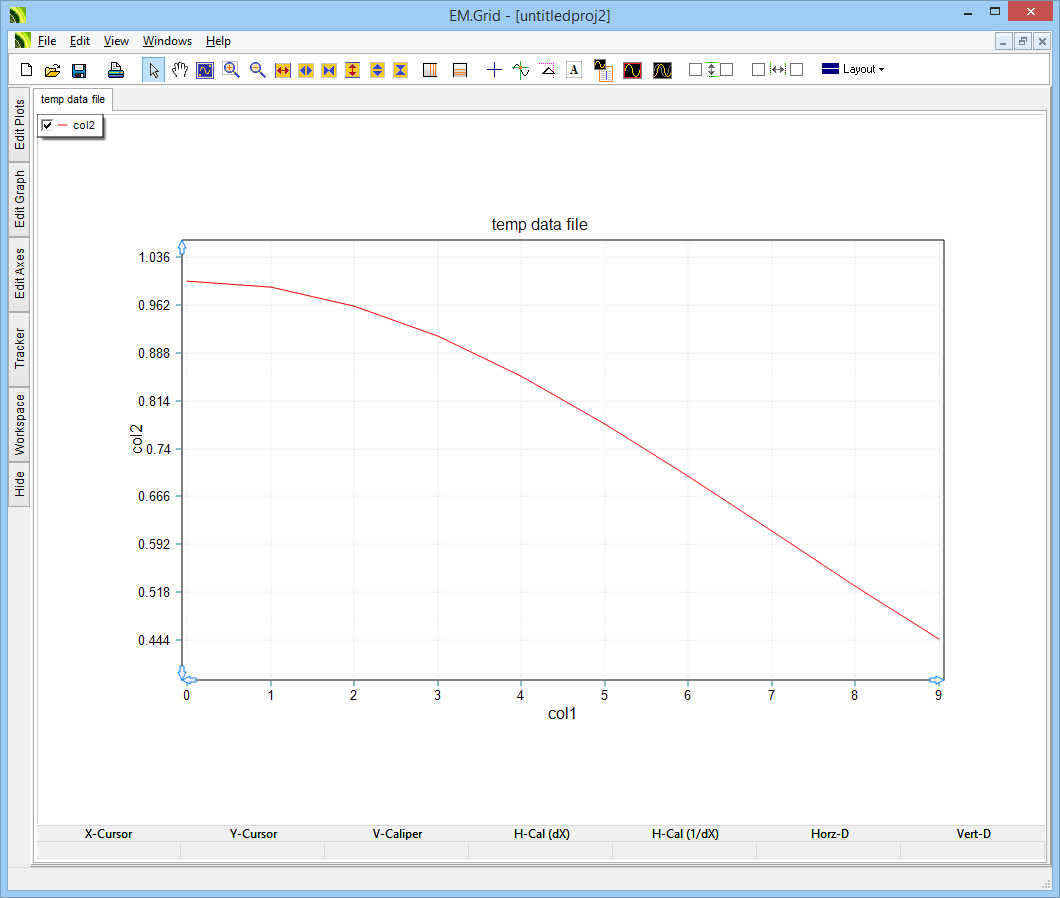
Task: Click the top-left Y-axis range handle
Action: coord(182,247)
